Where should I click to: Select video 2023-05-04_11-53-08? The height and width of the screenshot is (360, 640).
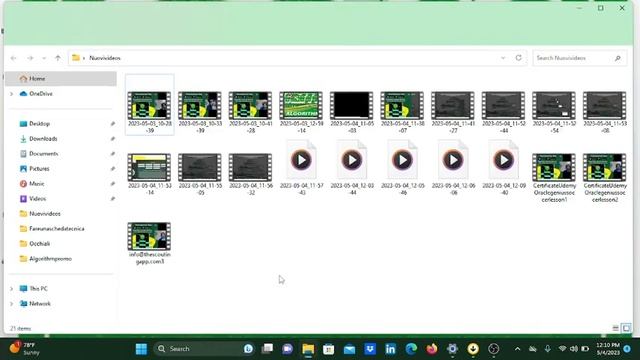[x=605, y=112]
